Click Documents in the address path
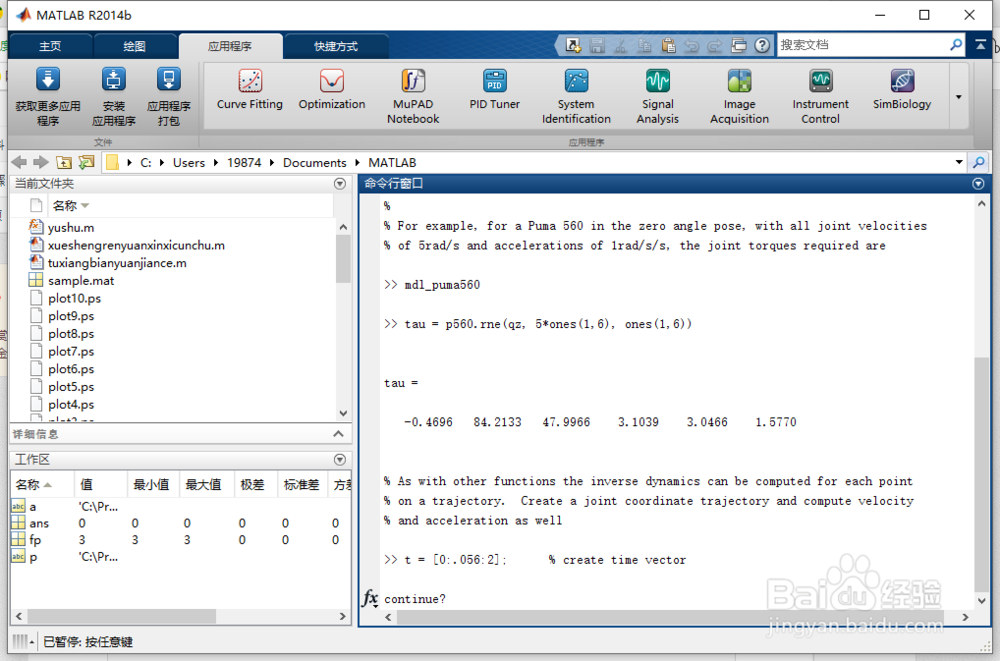The image size is (1000, 661). pos(314,163)
